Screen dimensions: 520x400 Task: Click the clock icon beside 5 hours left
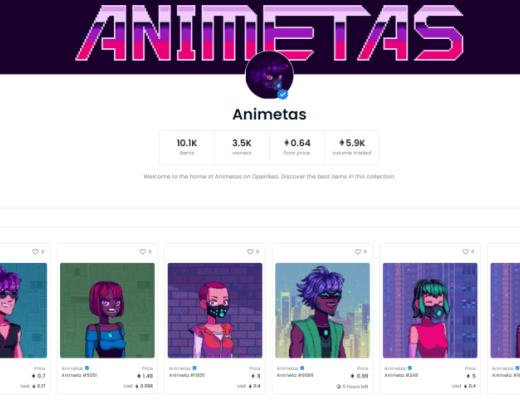pos(339,386)
